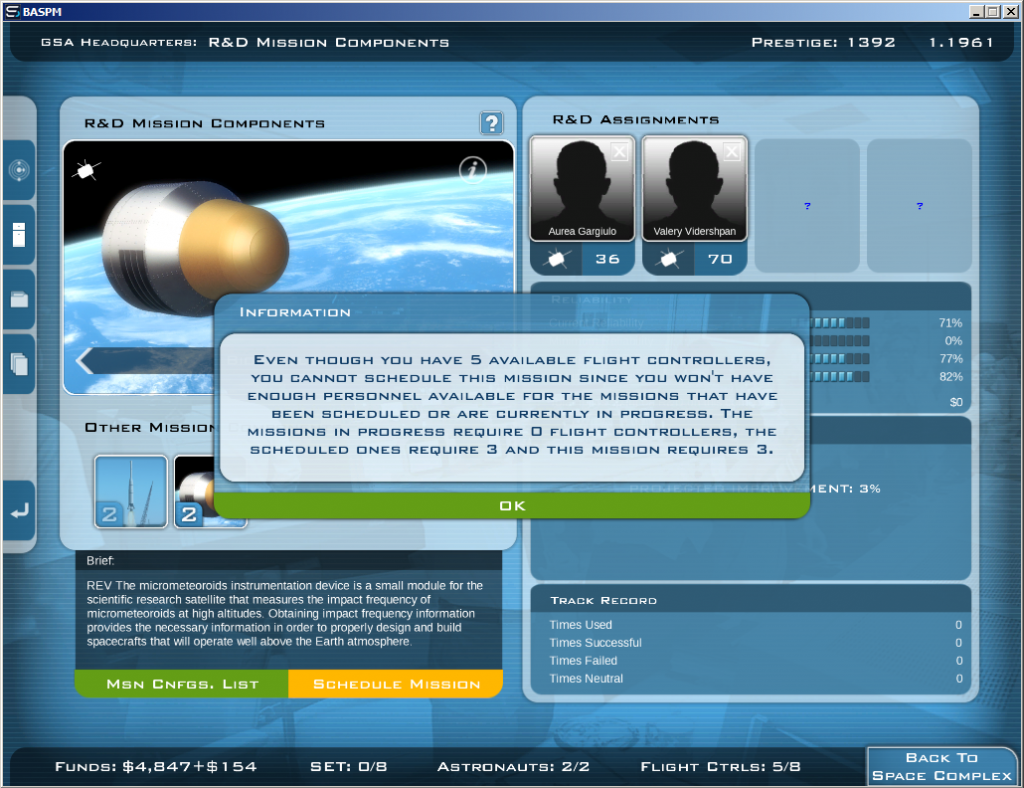Click the date 1.1961 readout
The width and height of the screenshot is (1024, 788).
961,42
